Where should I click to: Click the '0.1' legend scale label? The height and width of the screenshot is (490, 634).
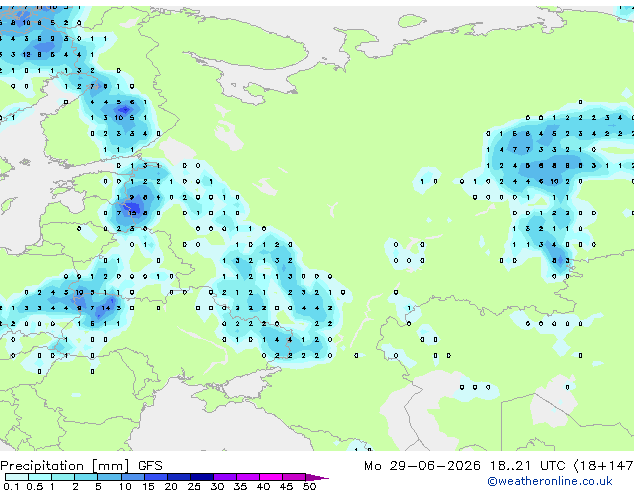click(x=11, y=486)
